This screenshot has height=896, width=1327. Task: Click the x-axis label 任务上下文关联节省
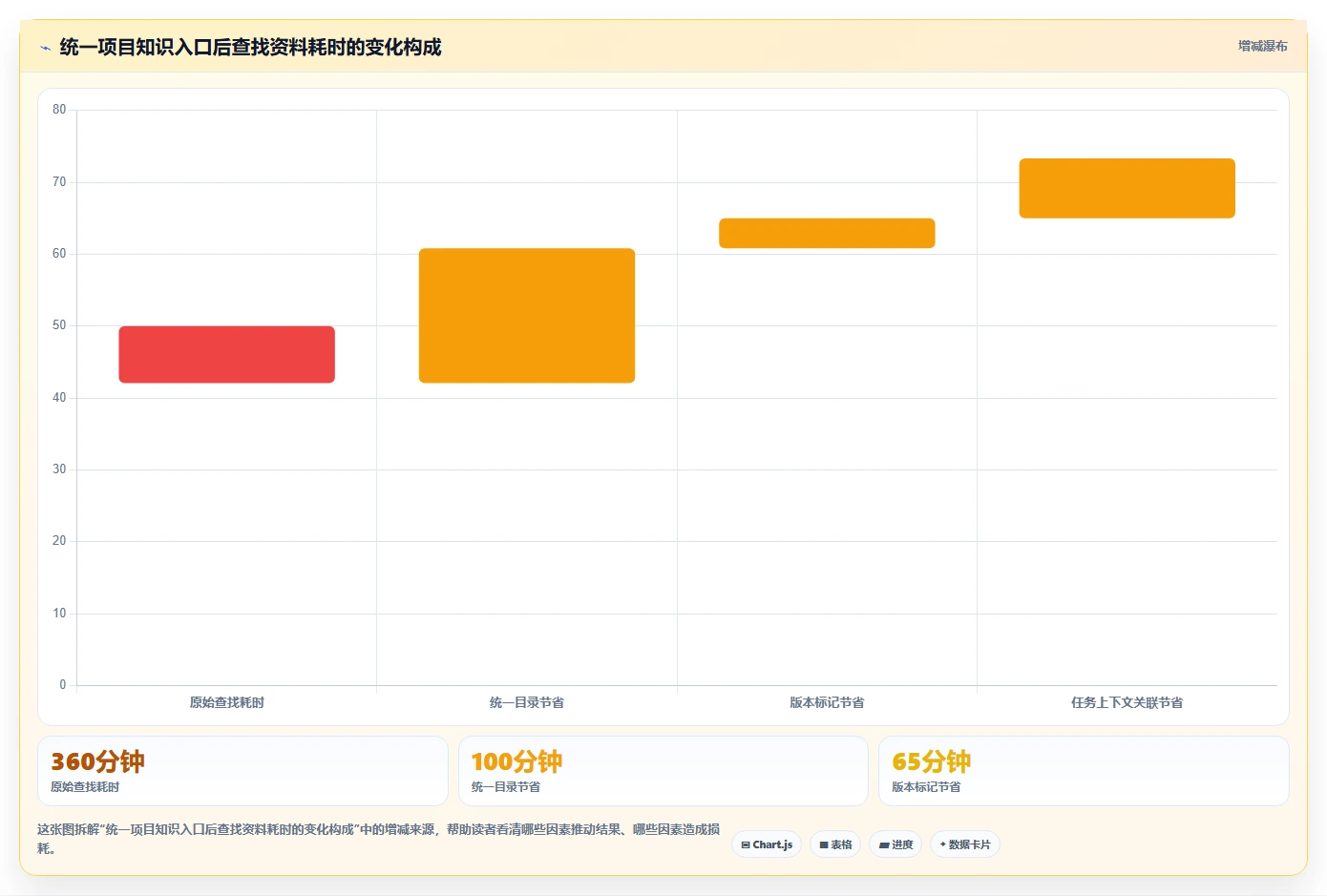(1127, 702)
